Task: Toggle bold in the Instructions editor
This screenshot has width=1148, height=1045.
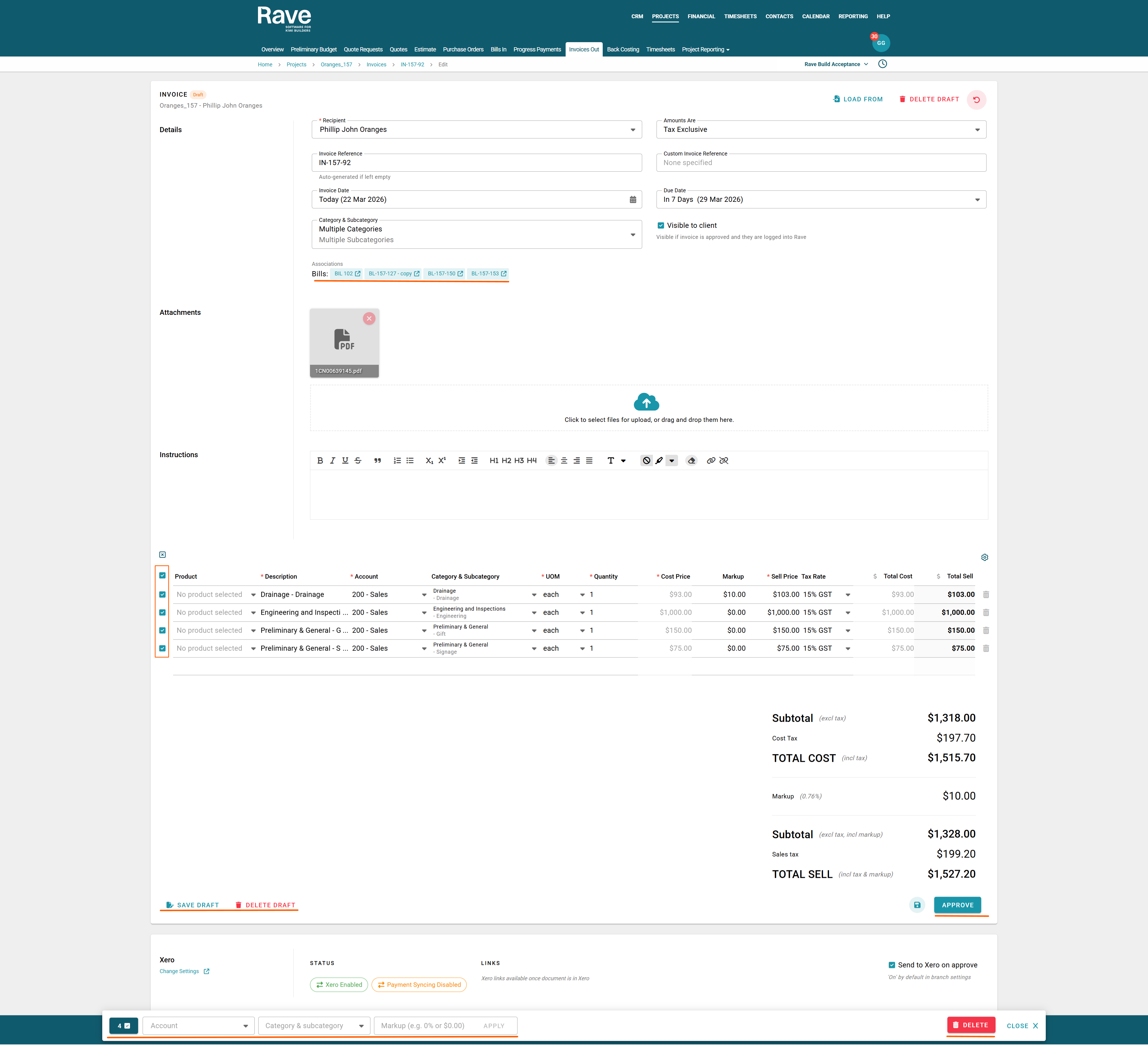Action: (320, 460)
